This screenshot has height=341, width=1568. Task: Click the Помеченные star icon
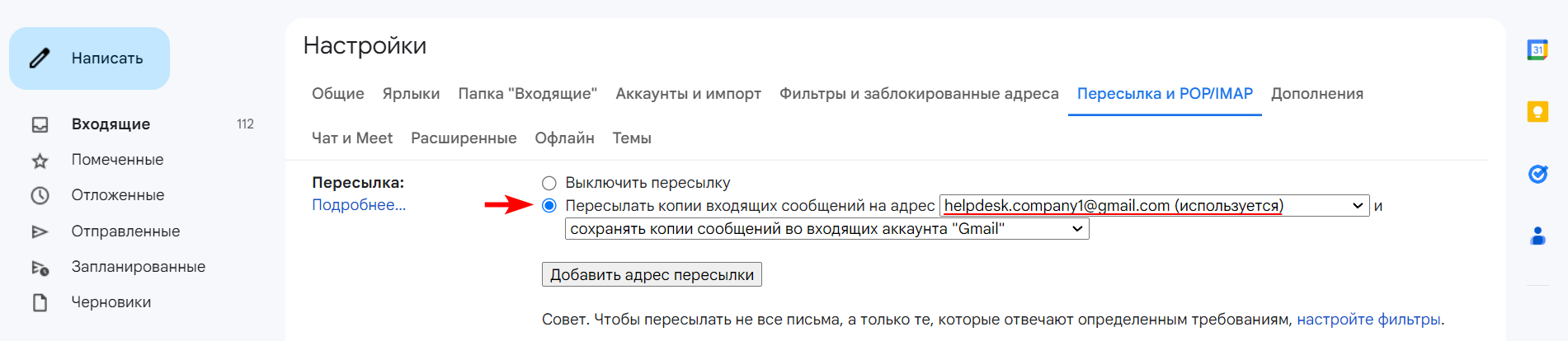coord(40,161)
